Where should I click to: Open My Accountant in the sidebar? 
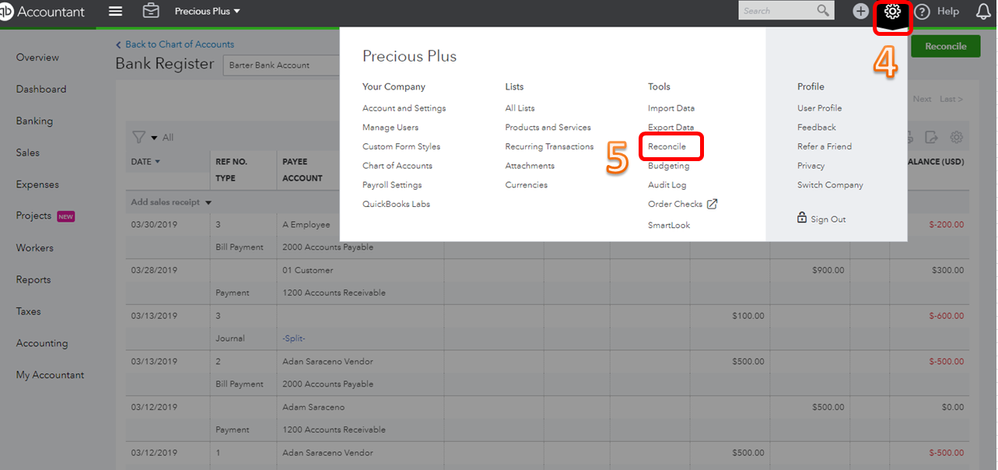[x=50, y=375]
